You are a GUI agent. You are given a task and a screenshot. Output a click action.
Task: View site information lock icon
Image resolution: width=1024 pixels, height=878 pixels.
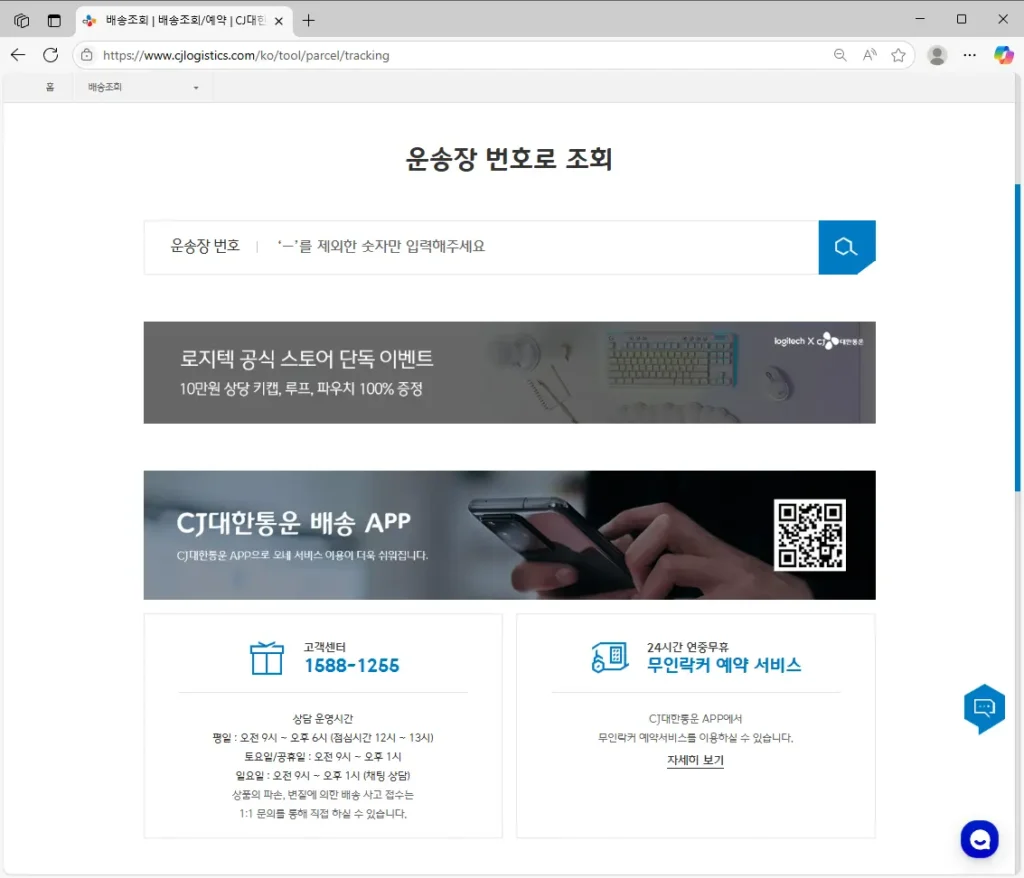pyautogui.click(x=86, y=55)
